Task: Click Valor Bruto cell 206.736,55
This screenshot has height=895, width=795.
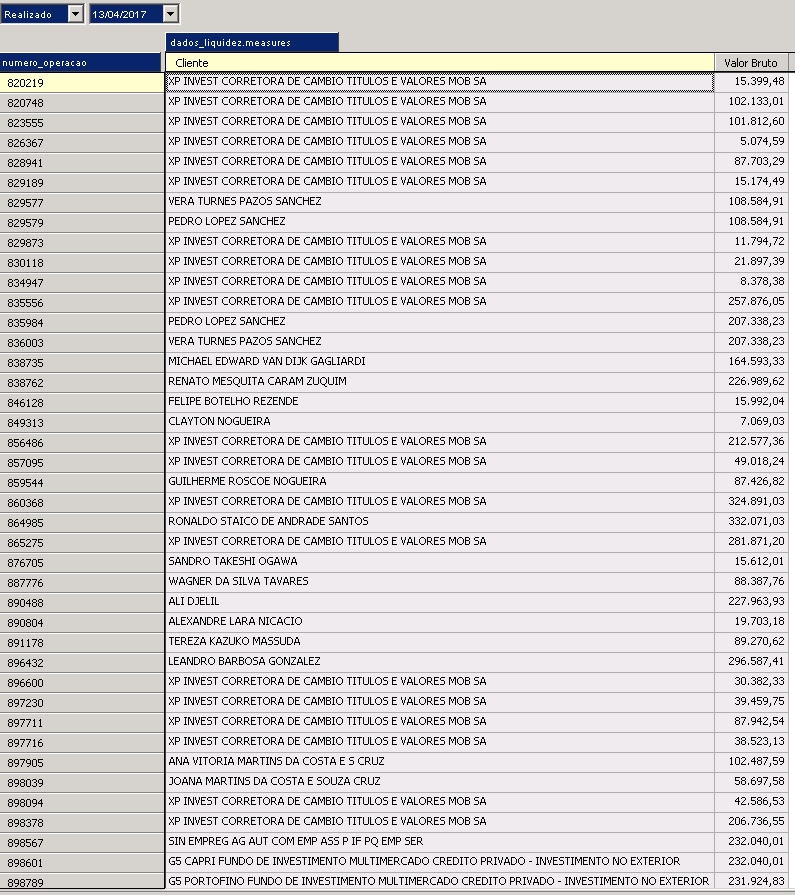Action: tap(751, 821)
